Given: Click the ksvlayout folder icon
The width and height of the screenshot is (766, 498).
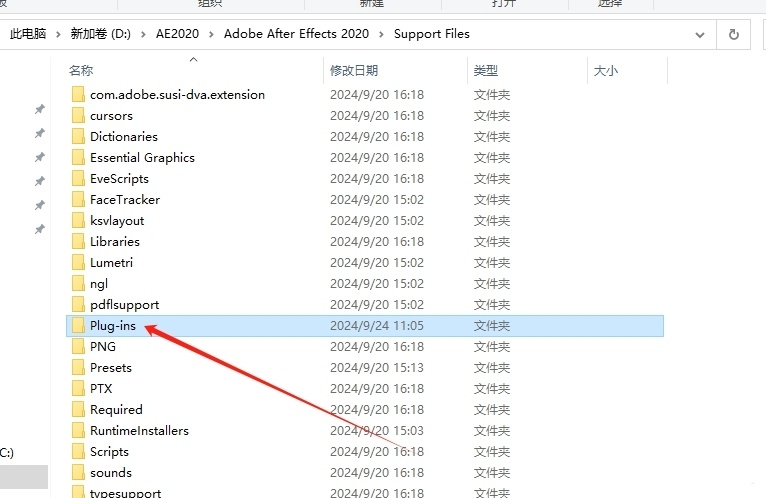Looking at the screenshot, I should [x=78, y=220].
